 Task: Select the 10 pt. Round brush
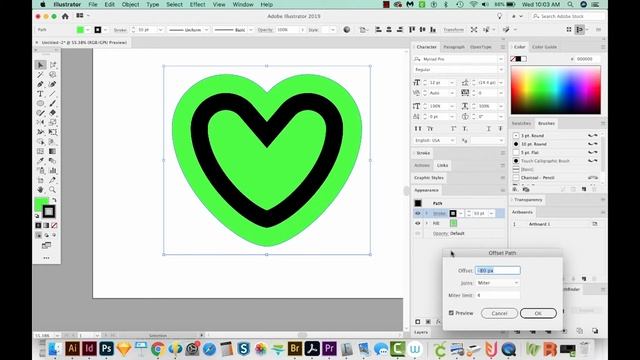point(533,144)
